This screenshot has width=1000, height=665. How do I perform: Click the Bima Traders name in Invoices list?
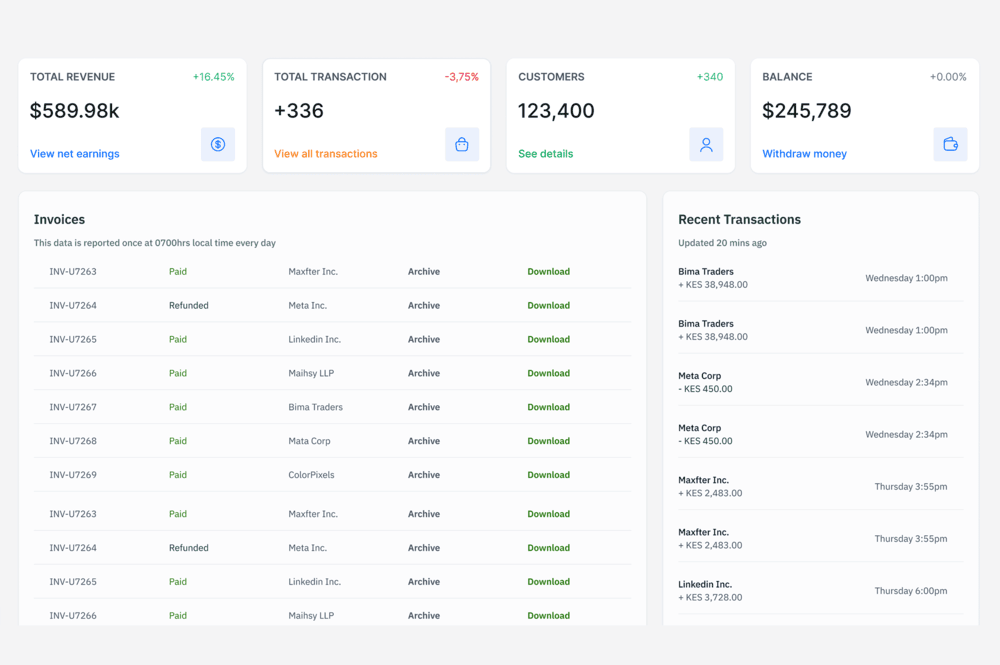point(315,407)
